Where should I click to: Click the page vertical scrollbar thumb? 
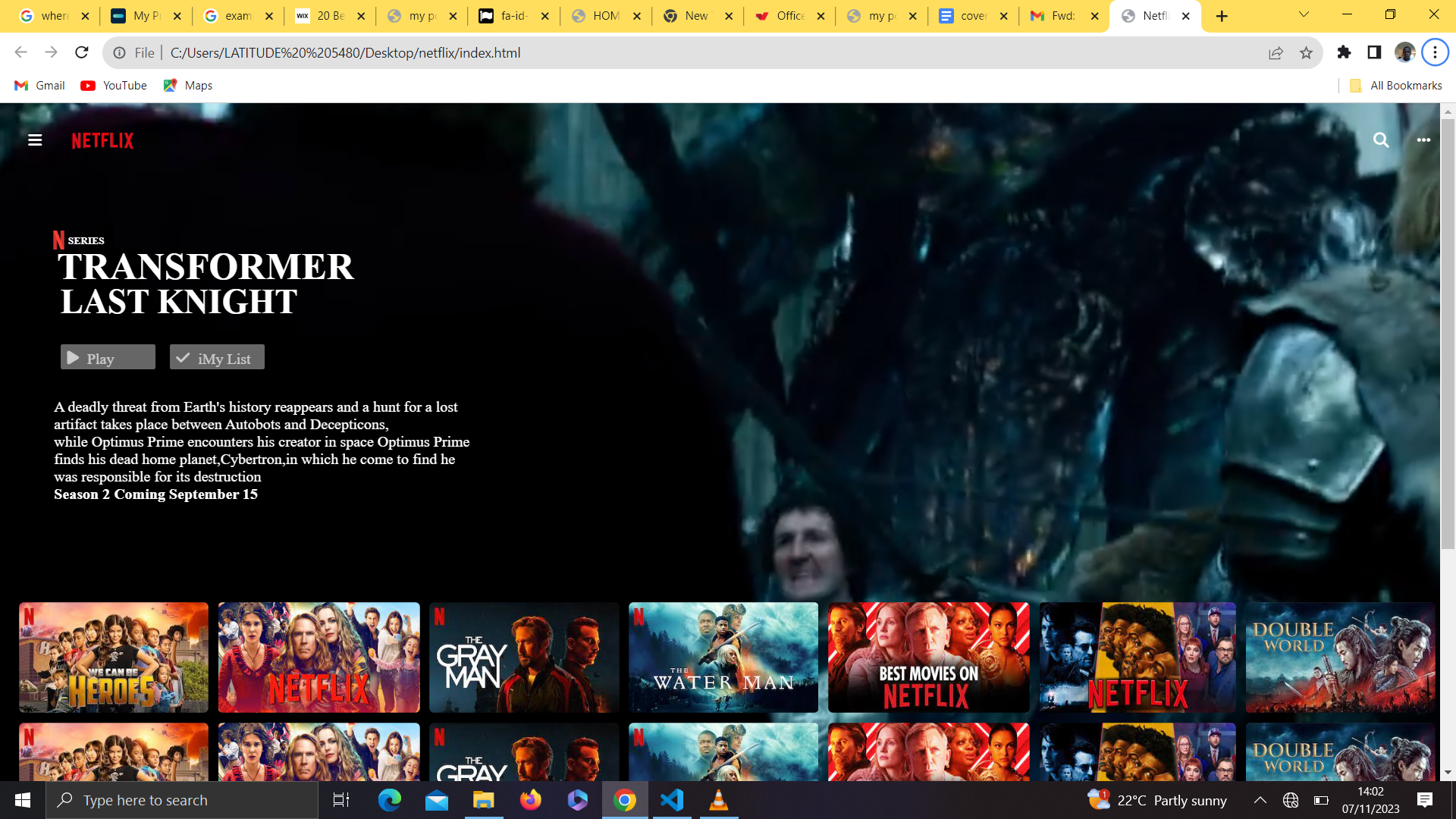(1448, 334)
